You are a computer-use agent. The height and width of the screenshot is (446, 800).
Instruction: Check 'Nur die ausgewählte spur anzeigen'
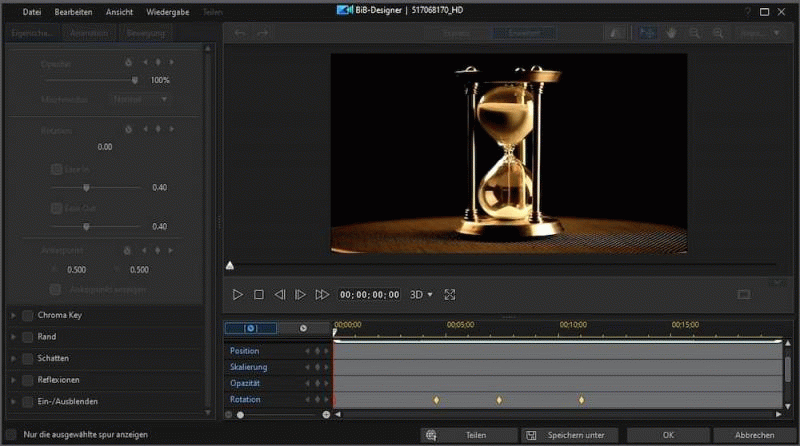point(11,435)
